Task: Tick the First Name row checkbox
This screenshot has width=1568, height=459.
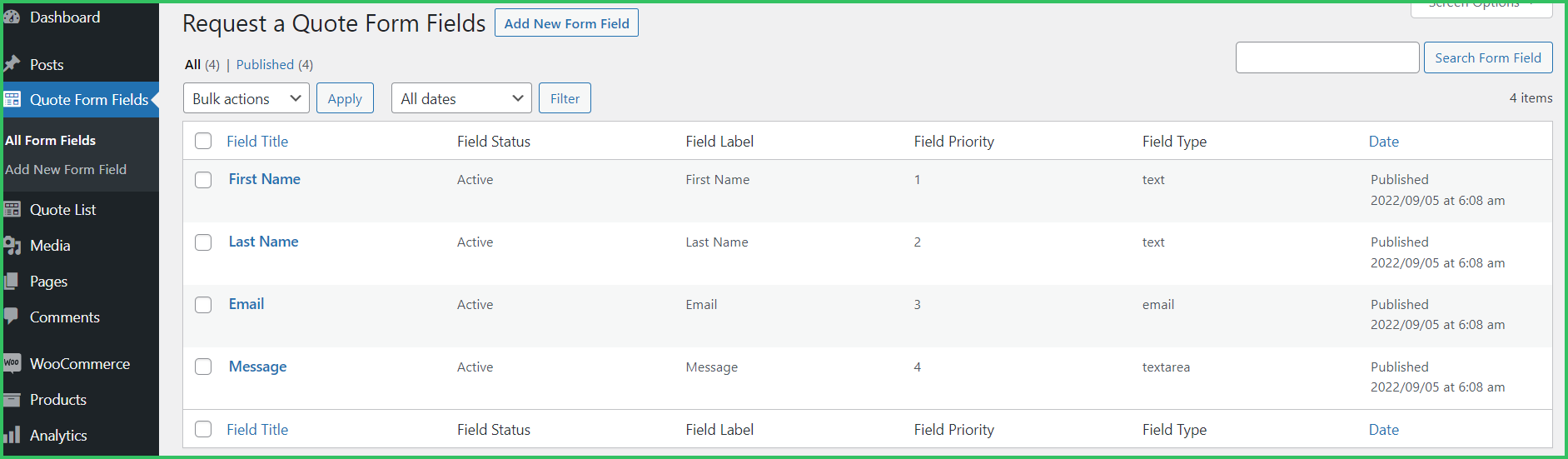Action: click(x=203, y=180)
